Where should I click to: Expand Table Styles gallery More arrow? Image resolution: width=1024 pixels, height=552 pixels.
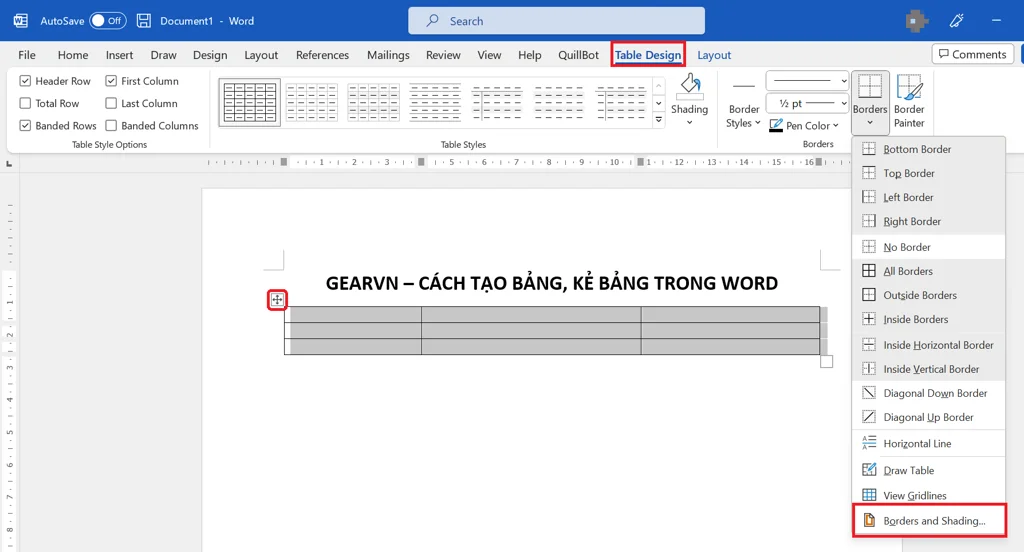coord(658,120)
